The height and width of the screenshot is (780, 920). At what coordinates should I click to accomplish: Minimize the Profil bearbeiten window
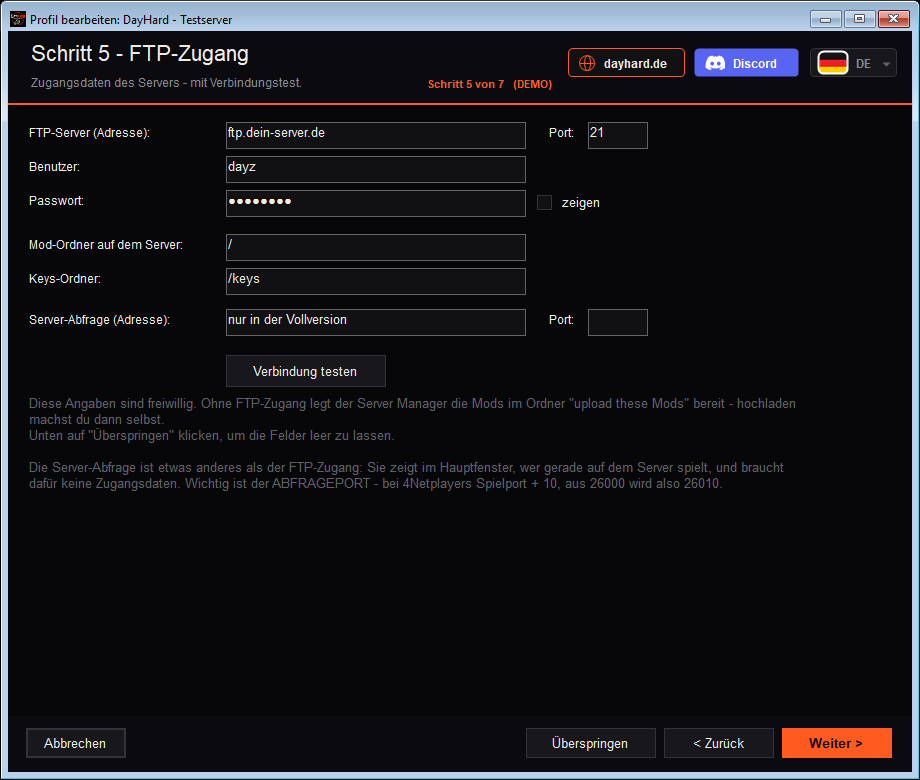coord(826,19)
